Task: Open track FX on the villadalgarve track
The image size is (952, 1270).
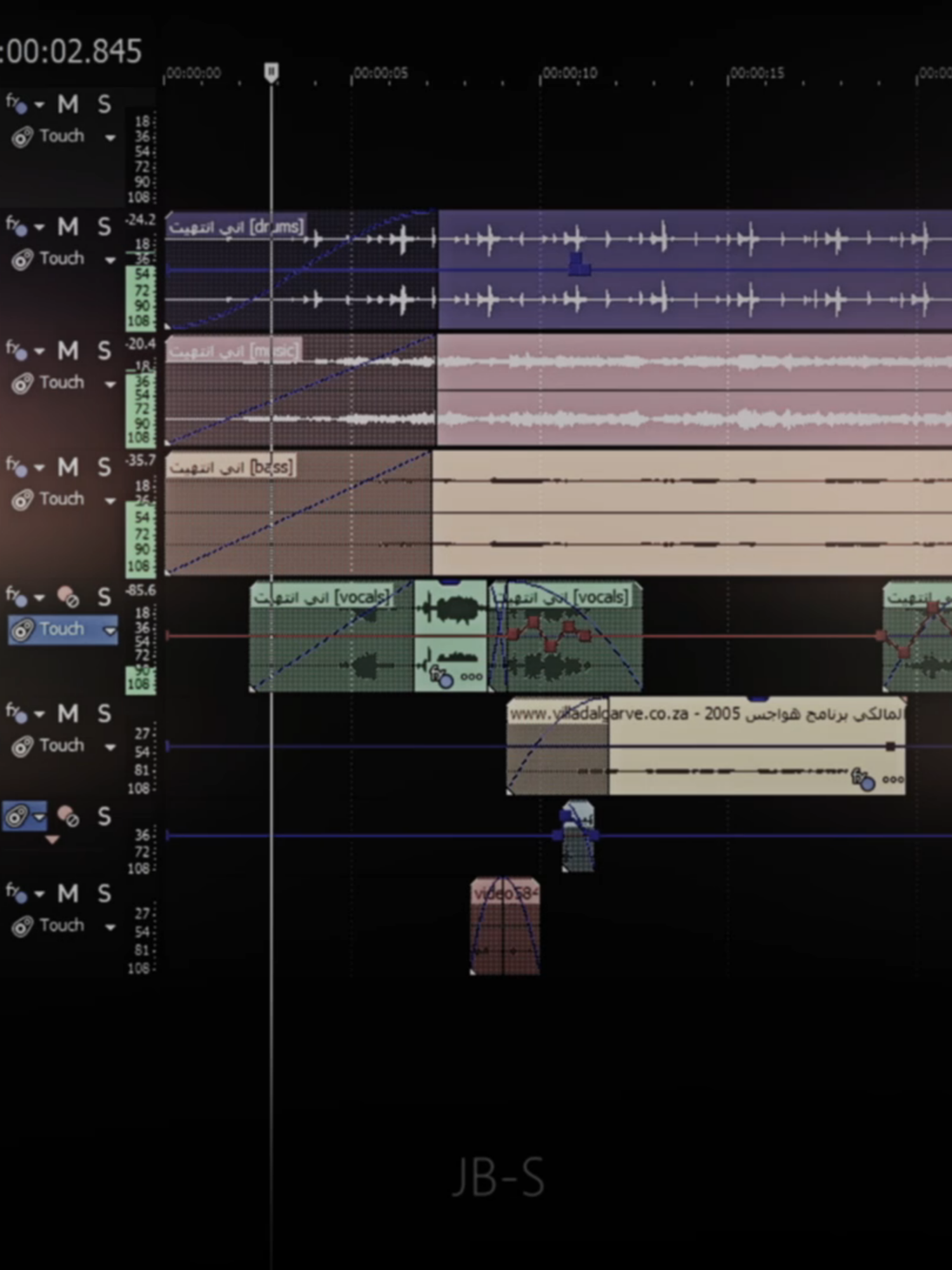Action: pyautogui.click(x=16, y=713)
